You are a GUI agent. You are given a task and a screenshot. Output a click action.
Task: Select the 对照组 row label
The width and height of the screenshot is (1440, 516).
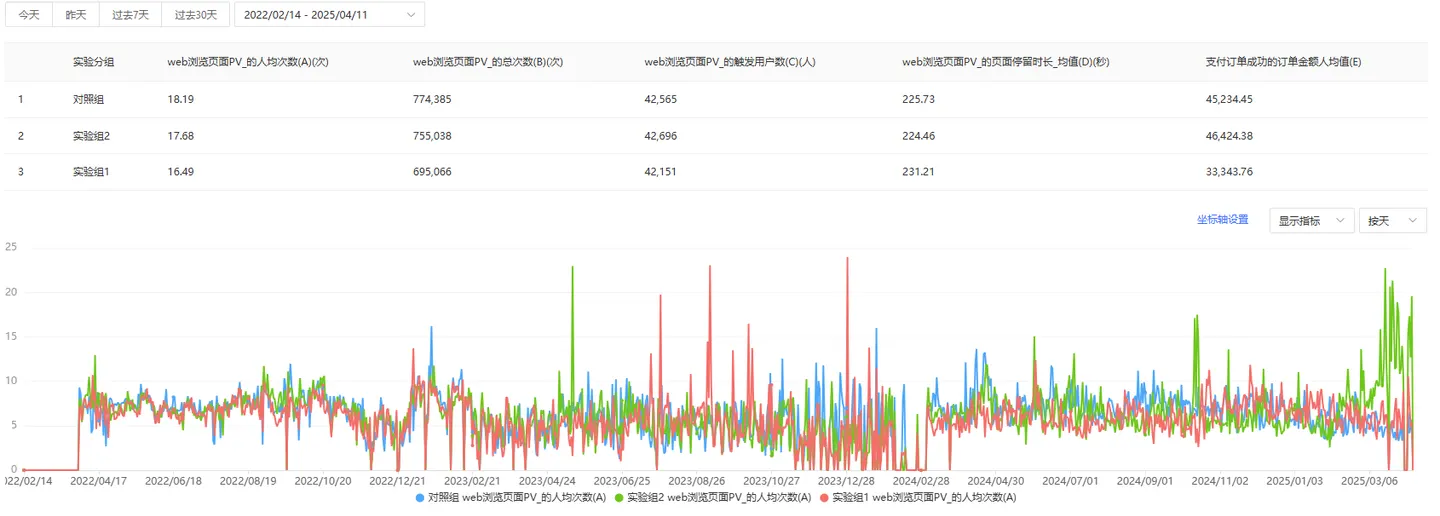(88, 99)
